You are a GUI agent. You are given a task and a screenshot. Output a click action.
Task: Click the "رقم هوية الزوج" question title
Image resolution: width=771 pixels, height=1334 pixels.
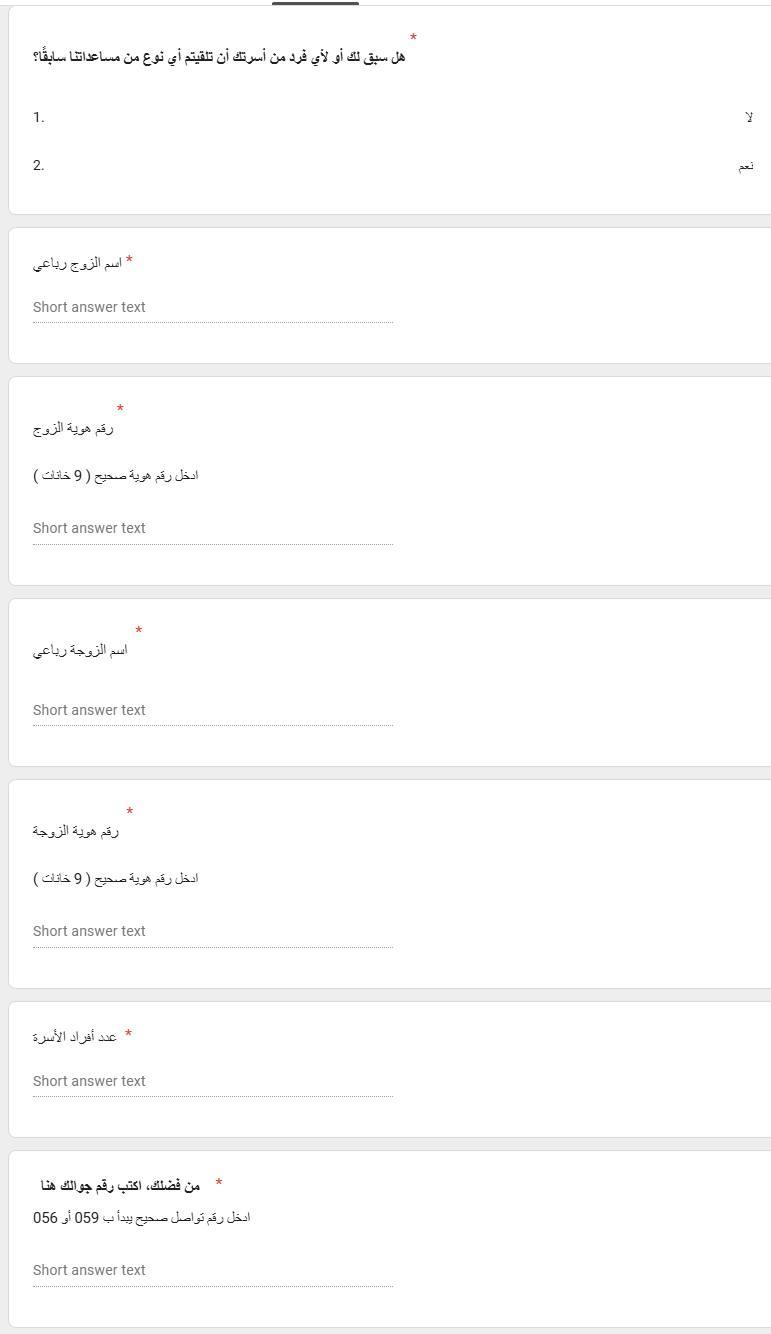pos(73,429)
